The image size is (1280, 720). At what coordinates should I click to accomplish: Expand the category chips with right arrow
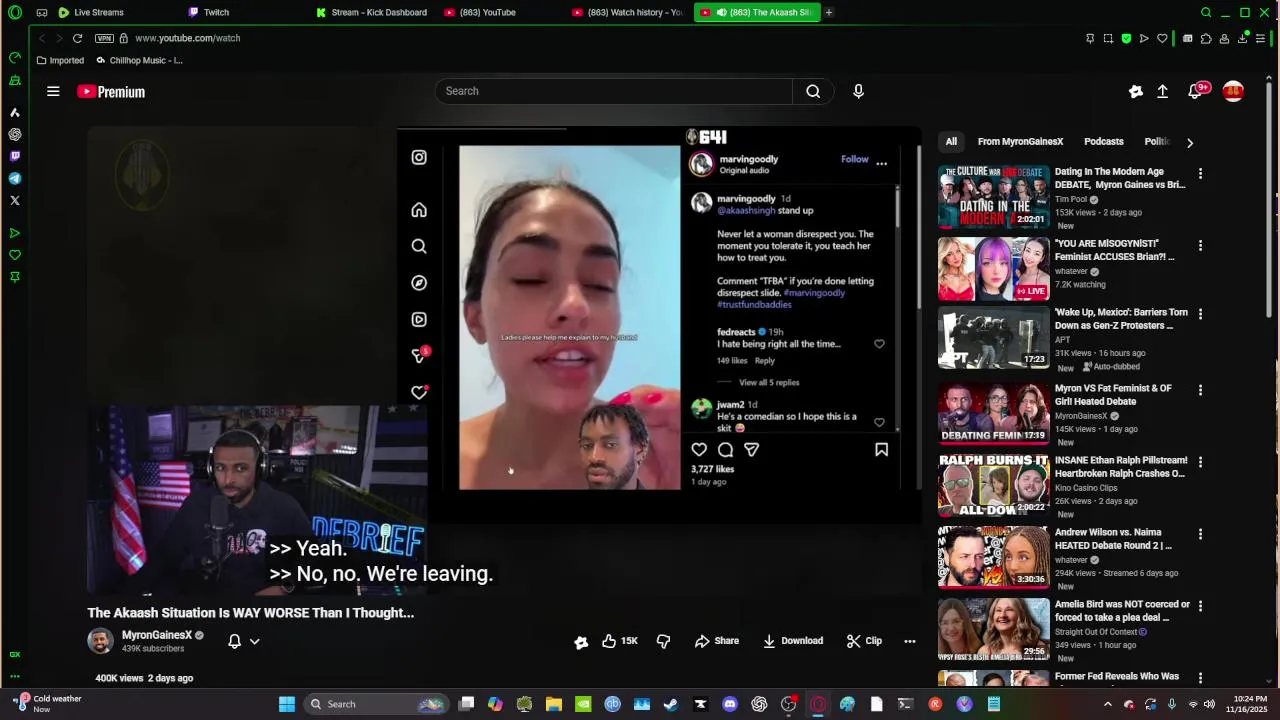[1189, 142]
